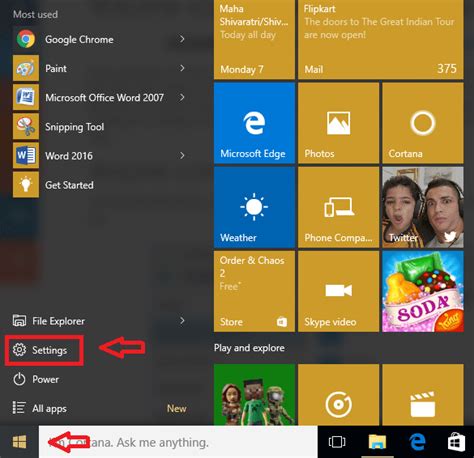
Task: Open the Power options
Action: point(36,379)
